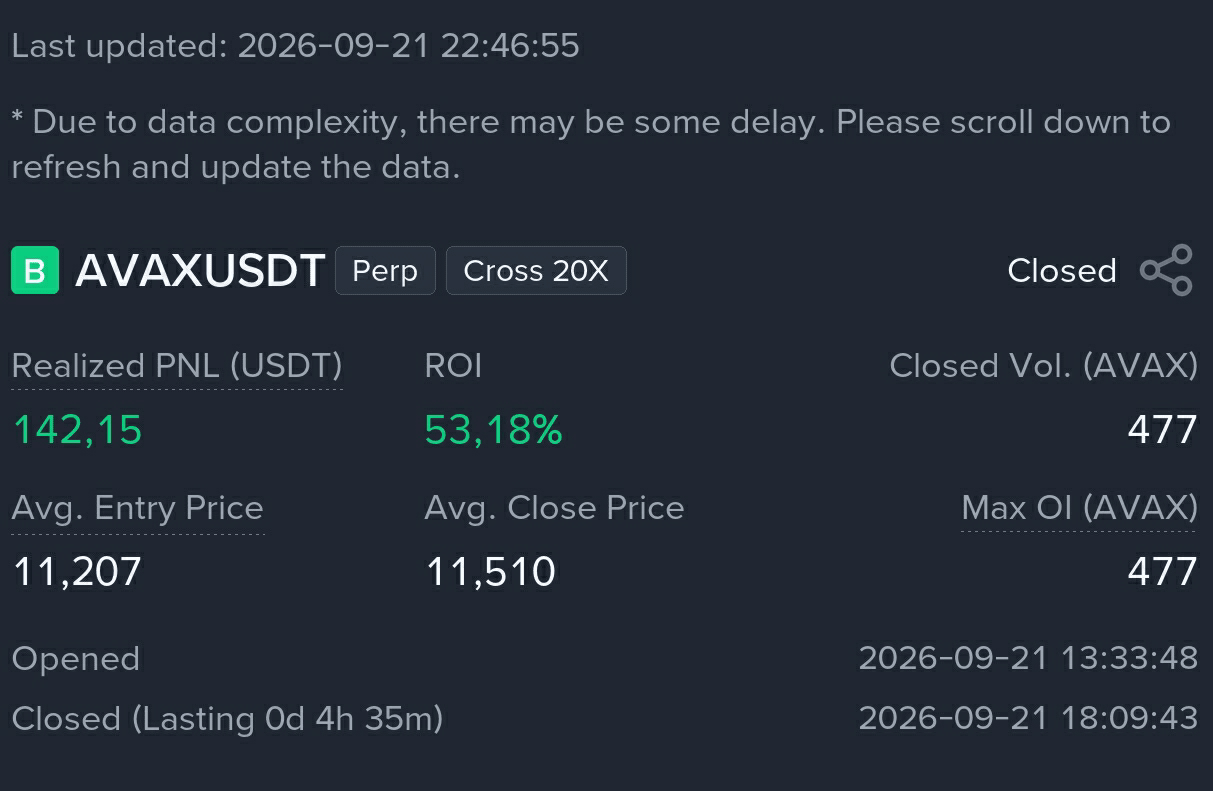The image size is (1213, 791).
Task: Tap the Closed Vol. (AVAX) label
Action: click(1043, 366)
